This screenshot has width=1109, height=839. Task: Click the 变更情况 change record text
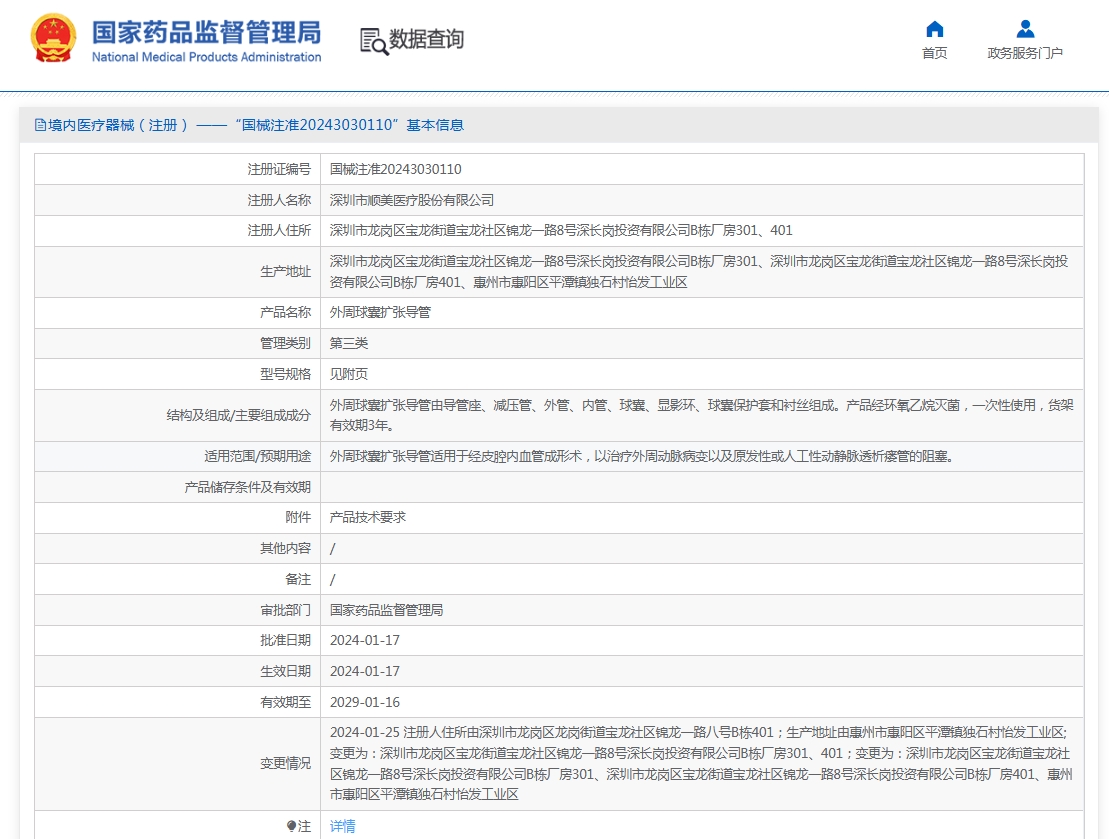701,764
